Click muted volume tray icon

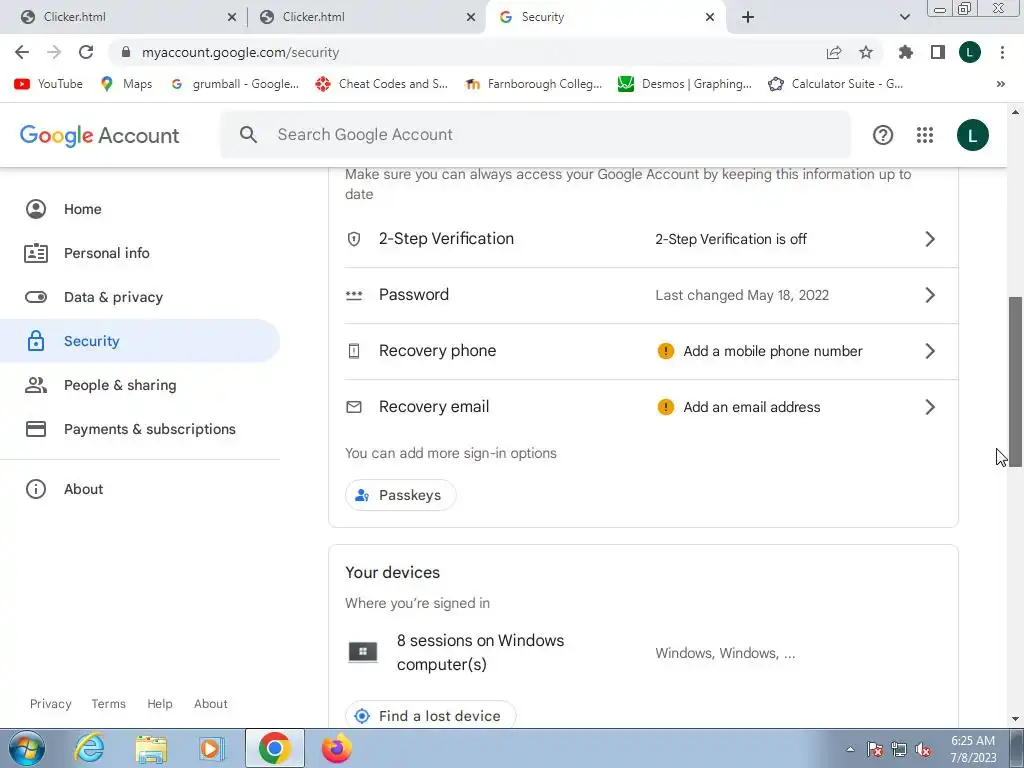pyautogui.click(x=923, y=749)
